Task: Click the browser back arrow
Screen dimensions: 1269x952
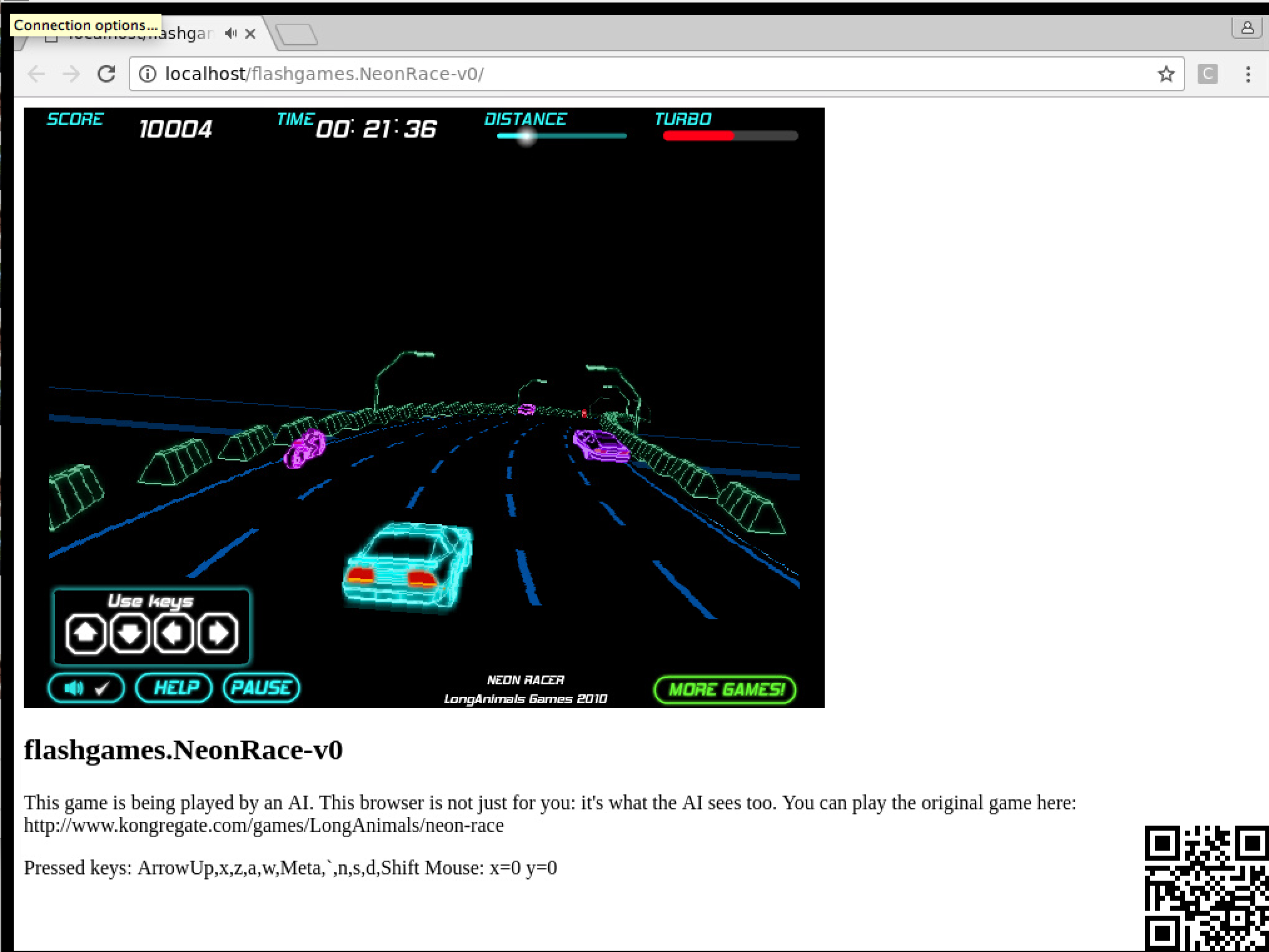Action: [x=36, y=74]
